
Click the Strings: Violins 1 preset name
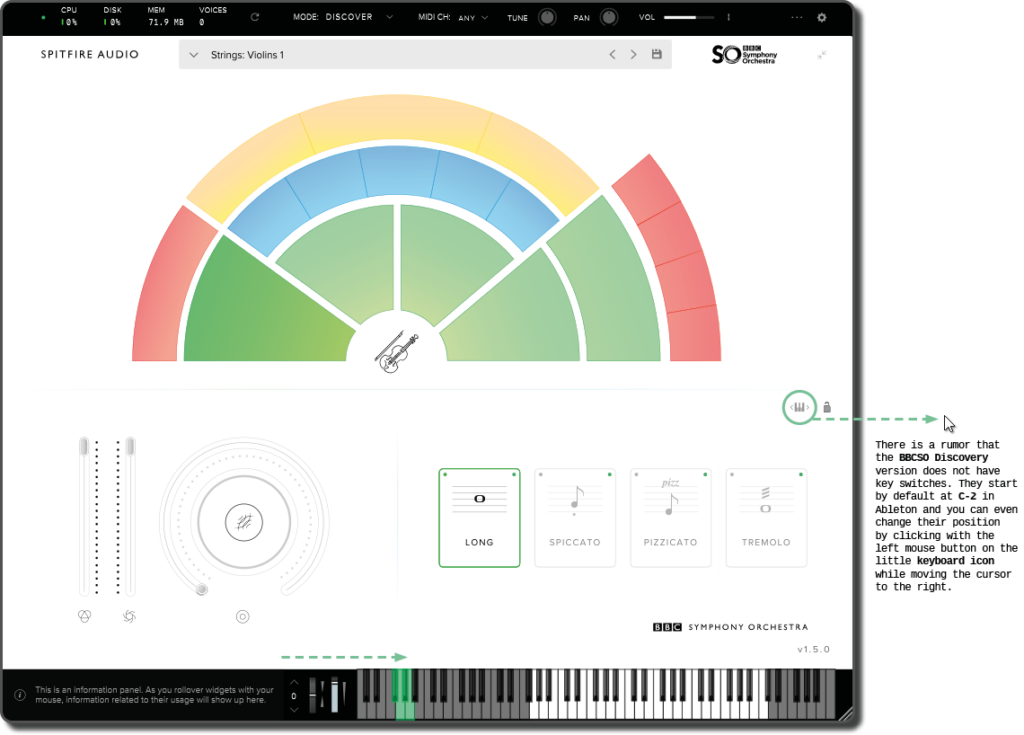tap(248, 55)
